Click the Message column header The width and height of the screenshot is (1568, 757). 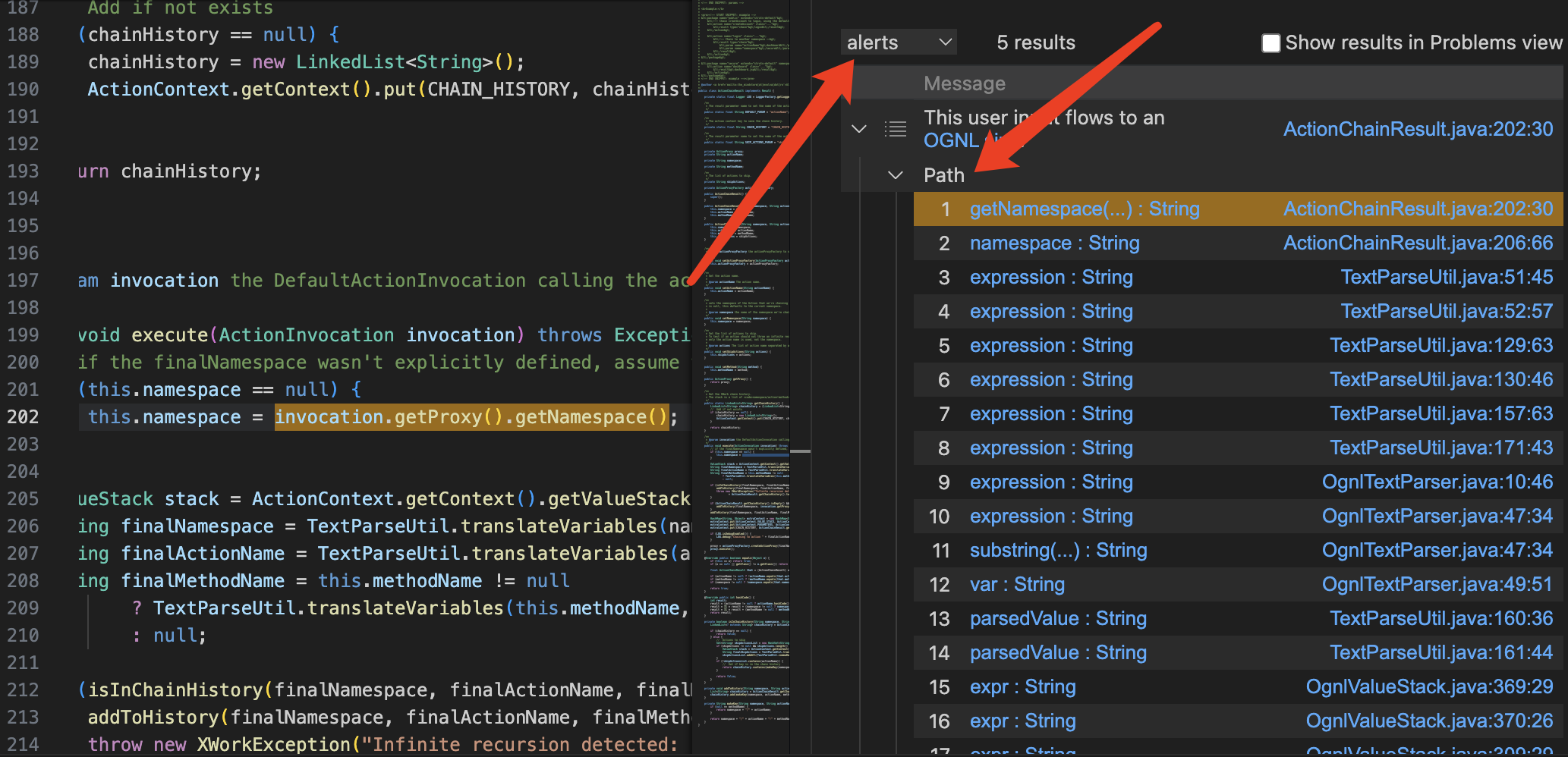click(964, 83)
